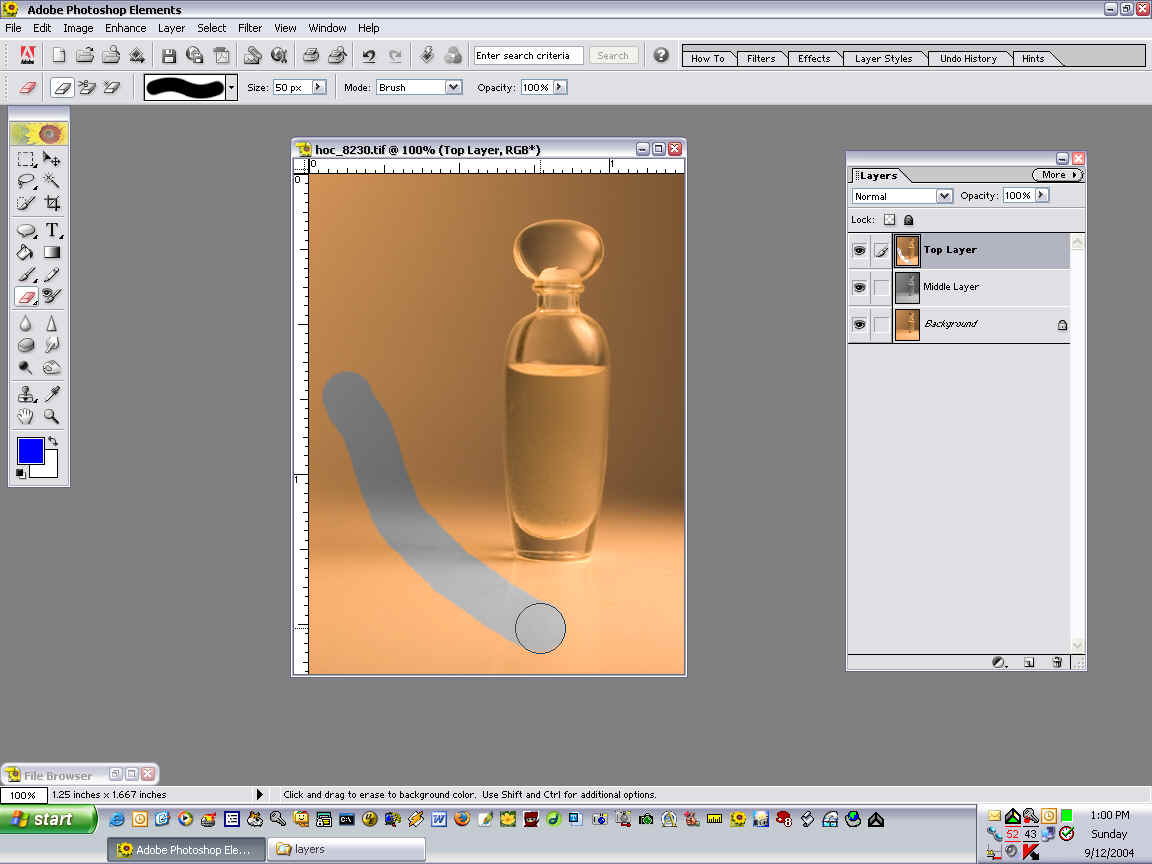Pick the Gradient tool

(52, 253)
